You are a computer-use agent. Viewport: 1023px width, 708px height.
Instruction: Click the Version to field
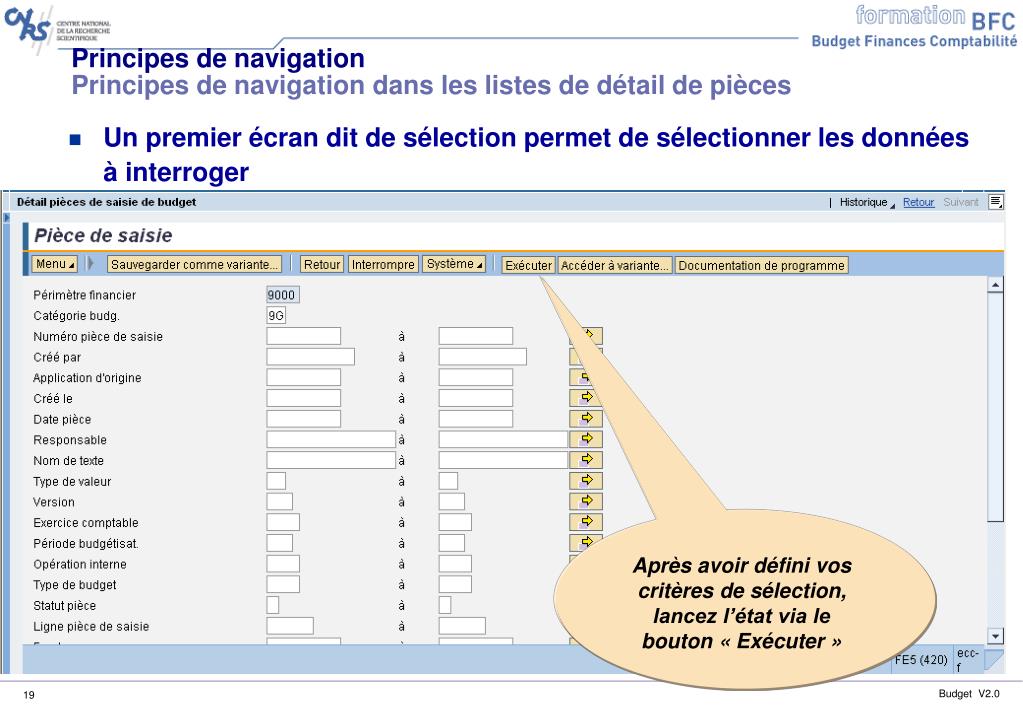(x=451, y=502)
